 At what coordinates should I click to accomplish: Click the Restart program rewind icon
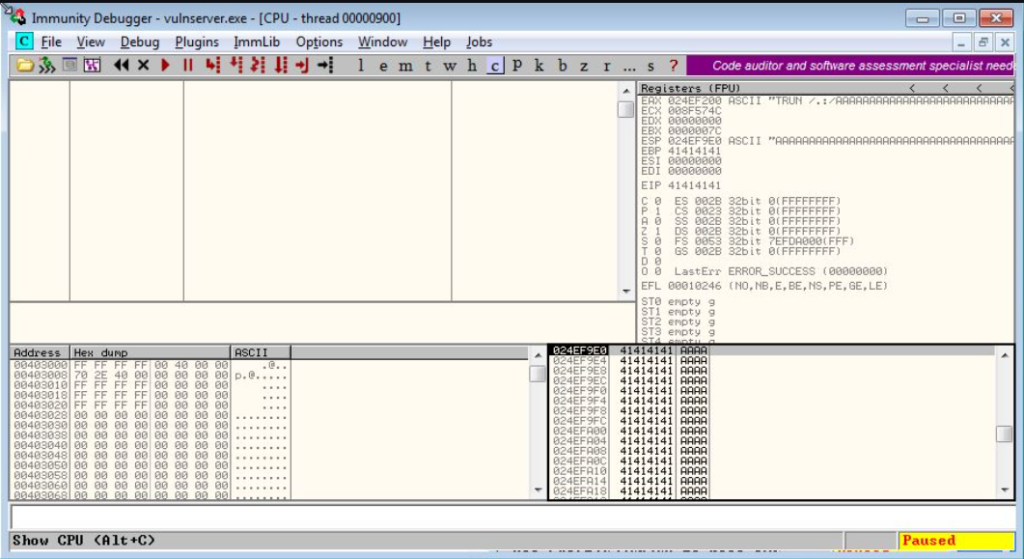pos(121,65)
